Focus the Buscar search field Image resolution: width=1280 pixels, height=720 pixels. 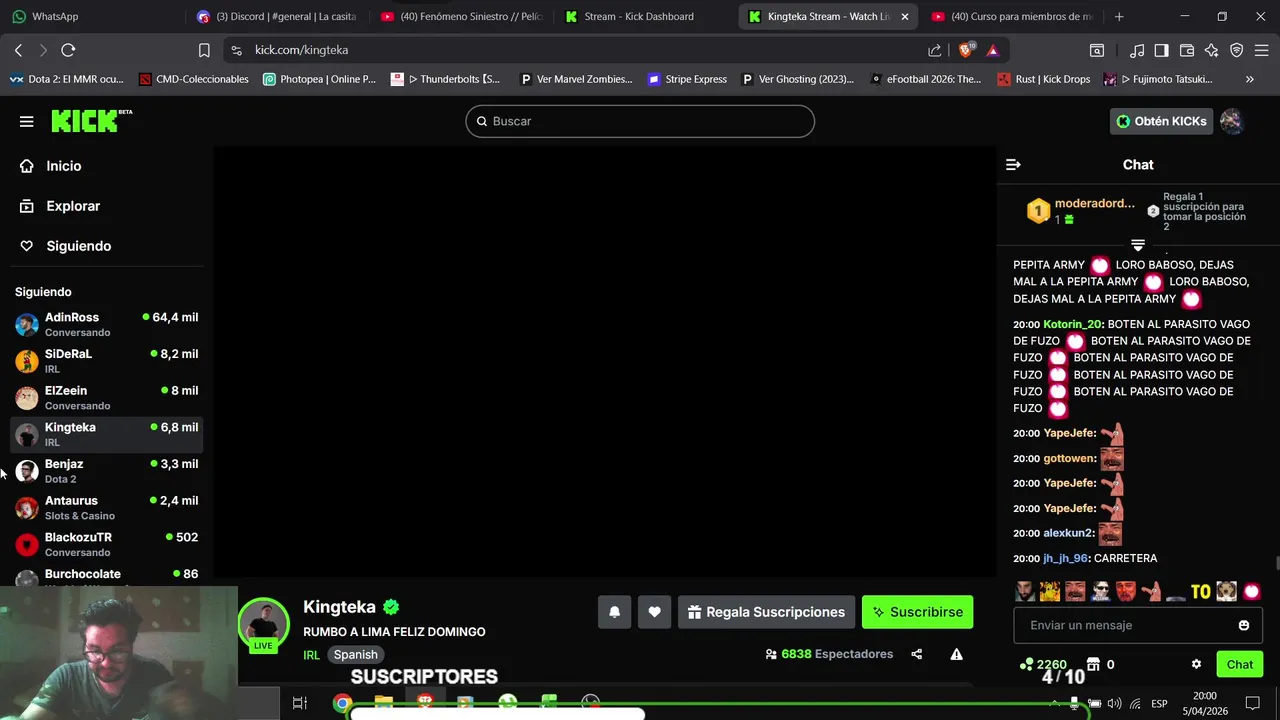640,121
